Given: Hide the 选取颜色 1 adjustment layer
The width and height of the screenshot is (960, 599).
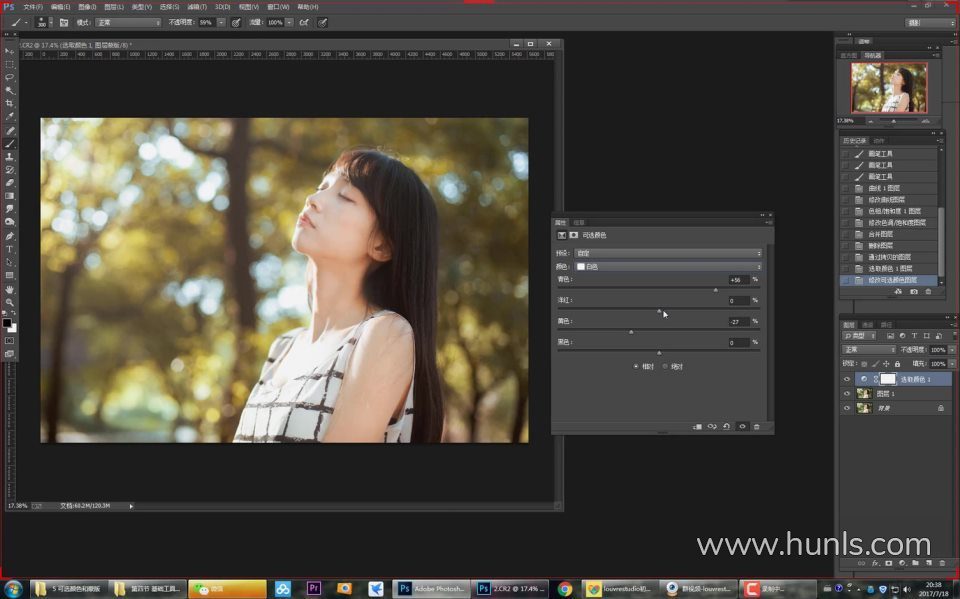Looking at the screenshot, I should [847, 379].
